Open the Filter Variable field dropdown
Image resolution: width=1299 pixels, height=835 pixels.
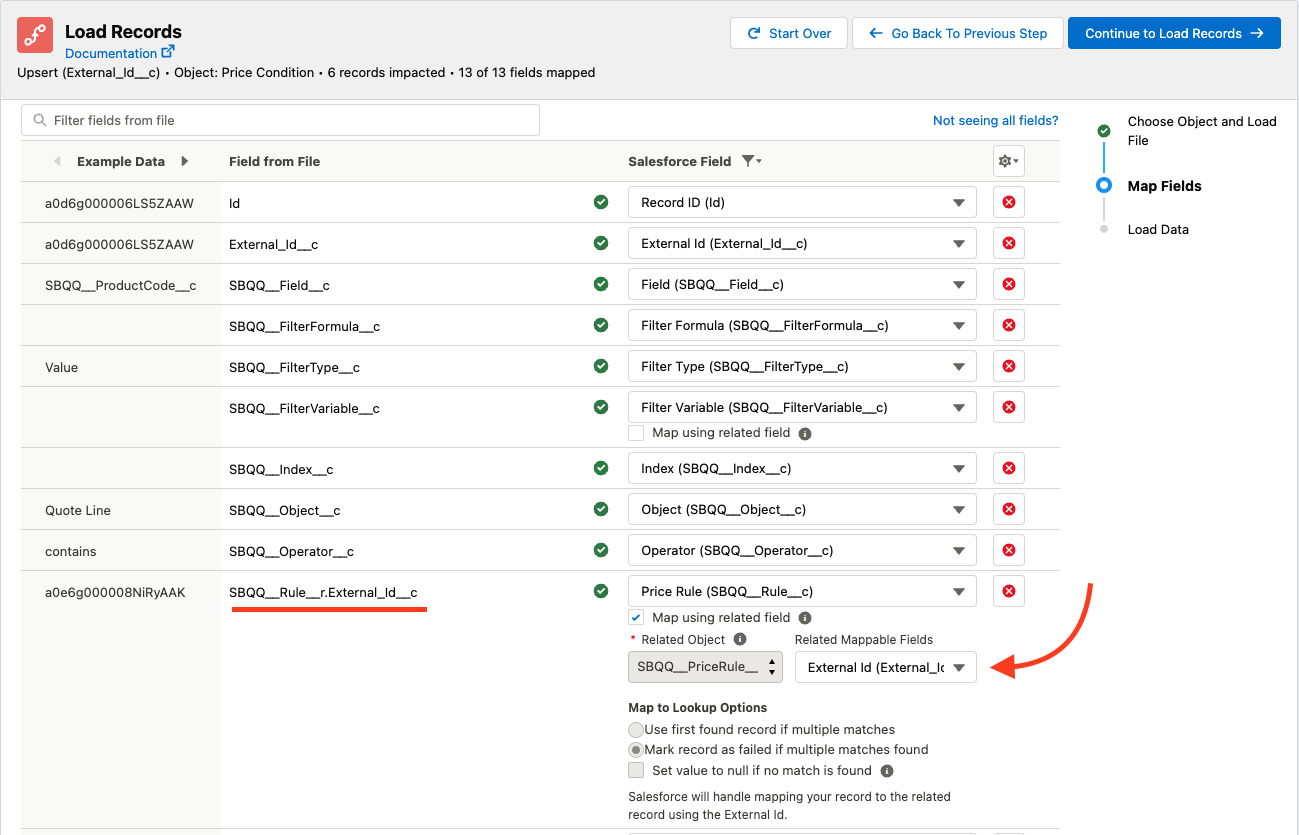tap(802, 407)
